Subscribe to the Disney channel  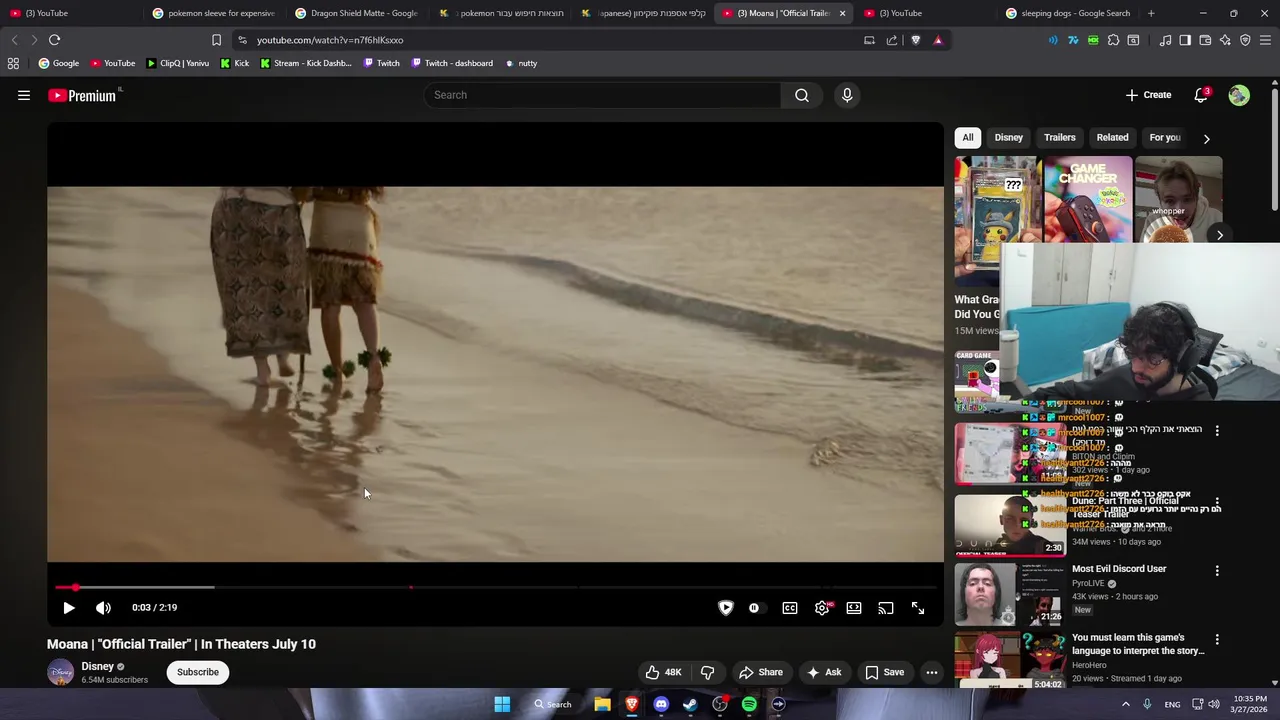198,672
